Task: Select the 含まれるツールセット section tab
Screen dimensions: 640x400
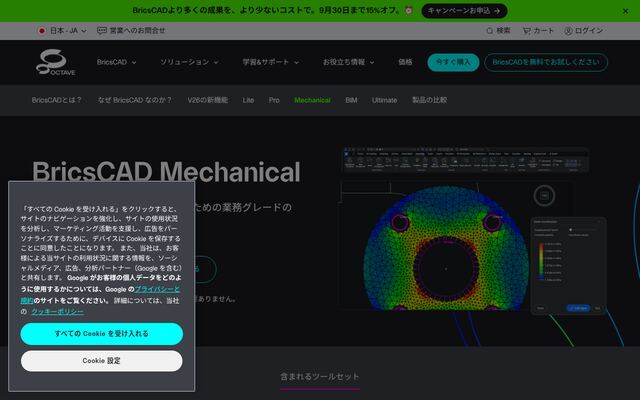Action: (320, 377)
